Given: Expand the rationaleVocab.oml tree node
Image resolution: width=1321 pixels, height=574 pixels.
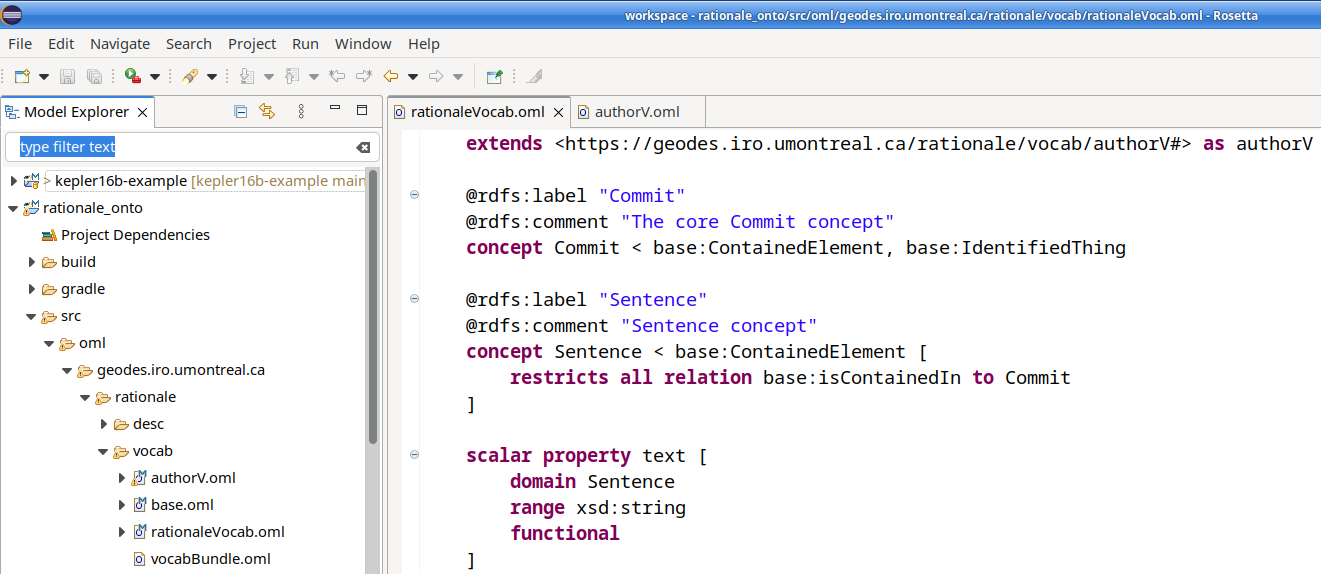Looking at the screenshot, I should [121, 532].
